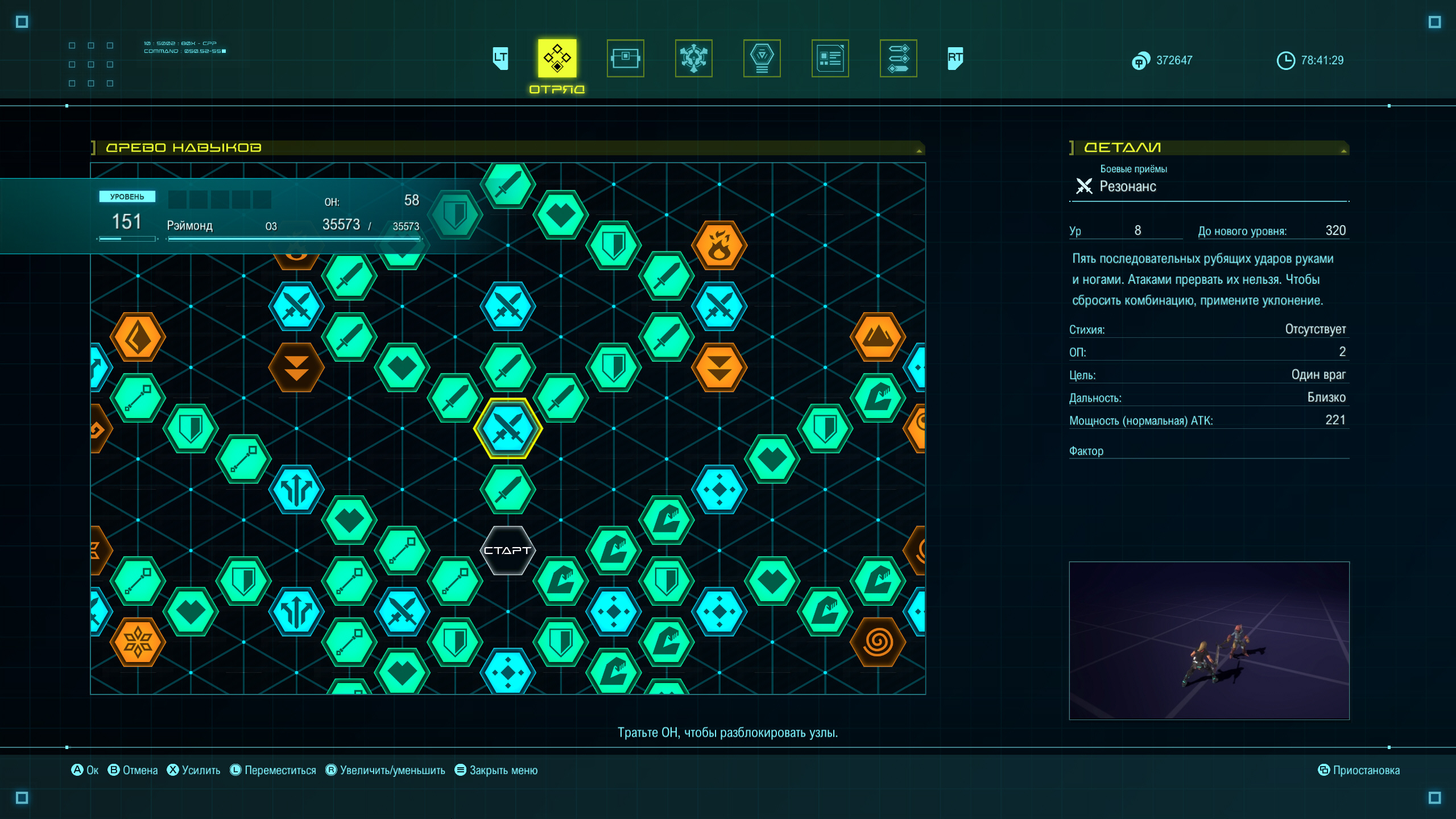Screen dimensions: 1456x819
Task: Collapse the ДЕТАЛИ panel arrow
Action: click(x=1343, y=151)
